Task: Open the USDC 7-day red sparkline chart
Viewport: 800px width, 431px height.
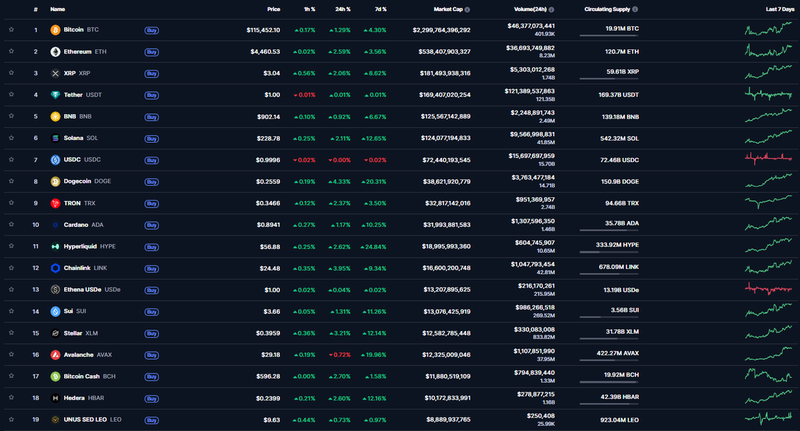Action: (x=768, y=159)
